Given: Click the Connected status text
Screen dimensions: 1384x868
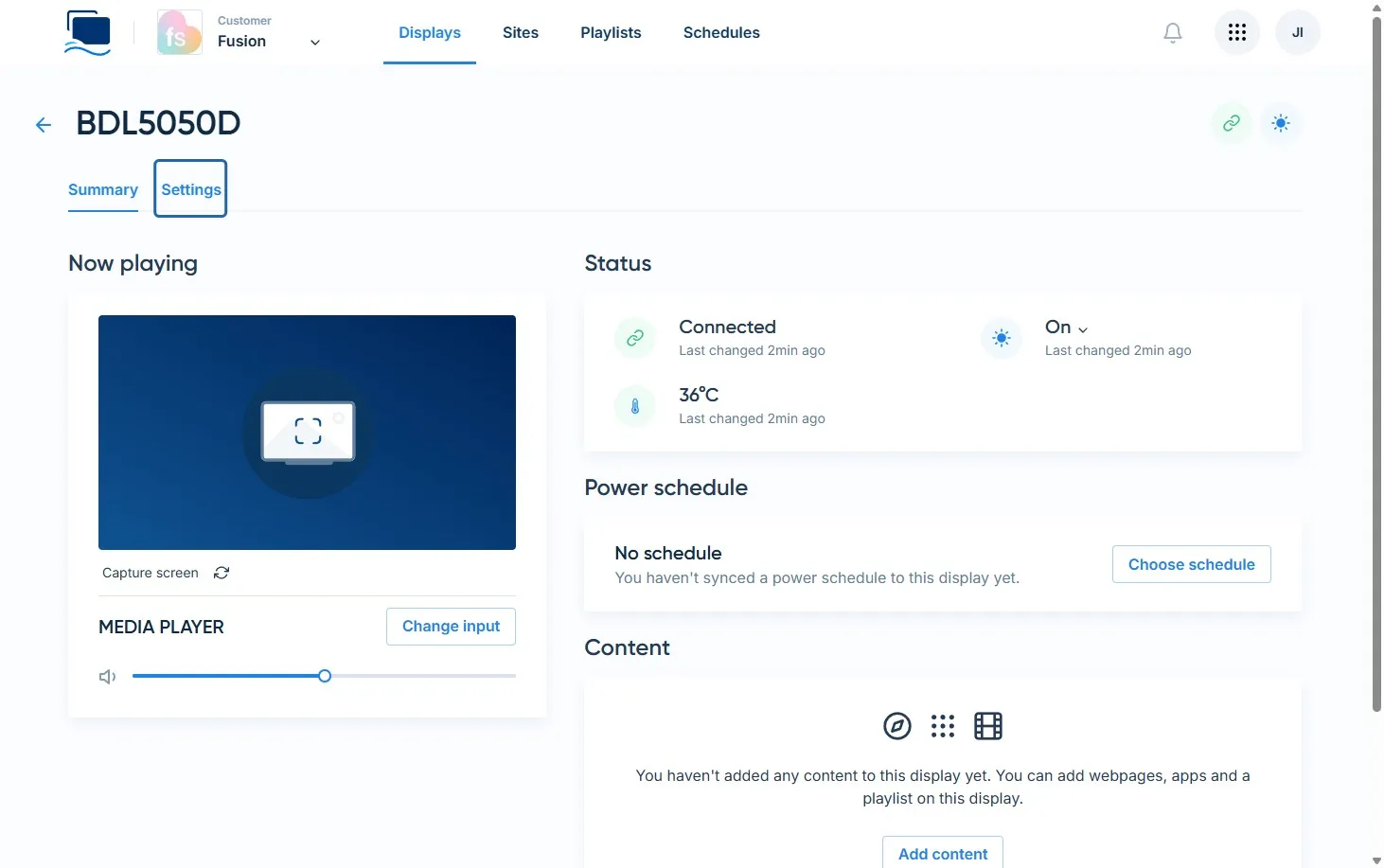Looking at the screenshot, I should pos(727,327).
